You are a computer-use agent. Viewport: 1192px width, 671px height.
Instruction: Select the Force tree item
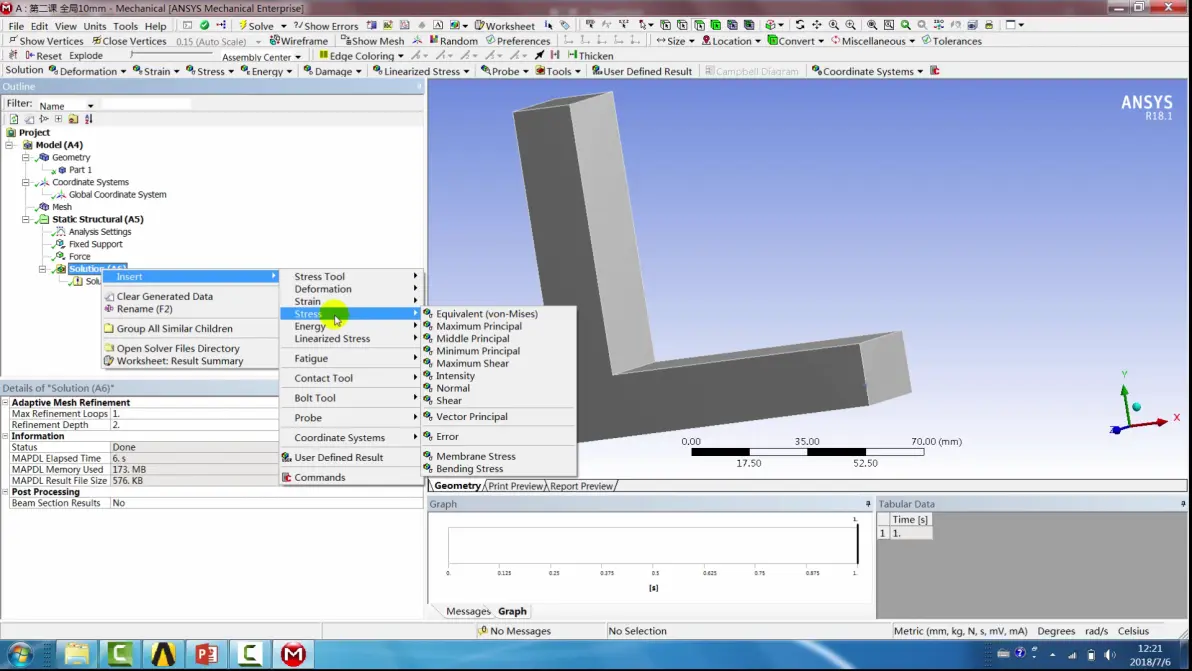click(79, 257)
